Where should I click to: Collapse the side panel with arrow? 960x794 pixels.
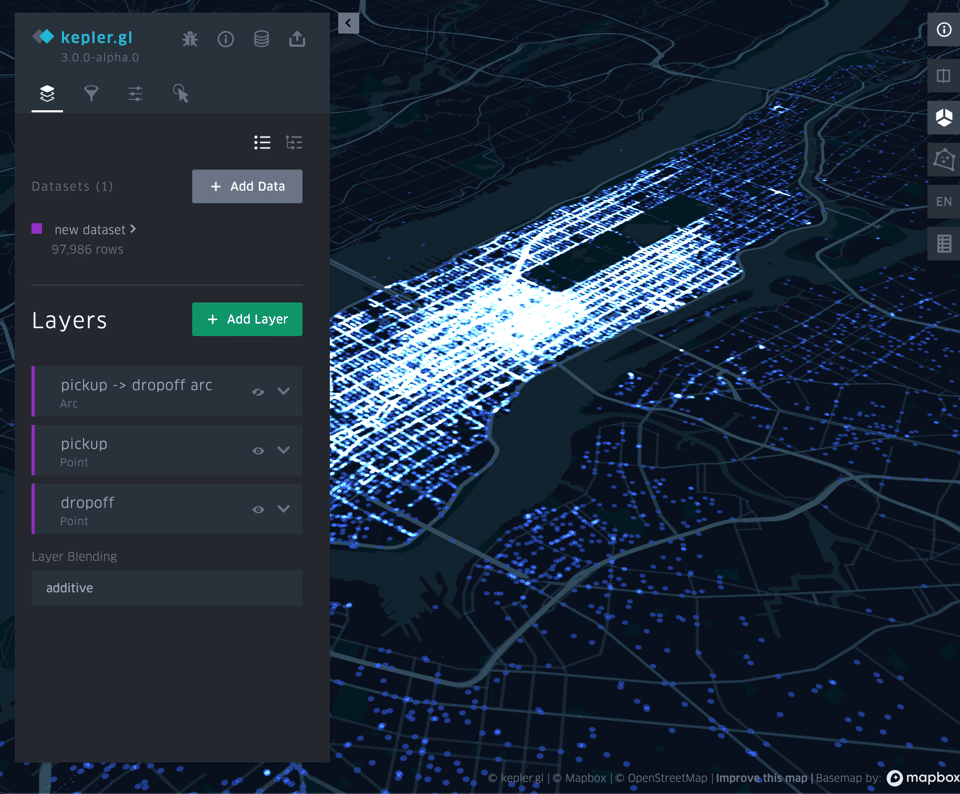pyautogui.click(x=348, y=23)
